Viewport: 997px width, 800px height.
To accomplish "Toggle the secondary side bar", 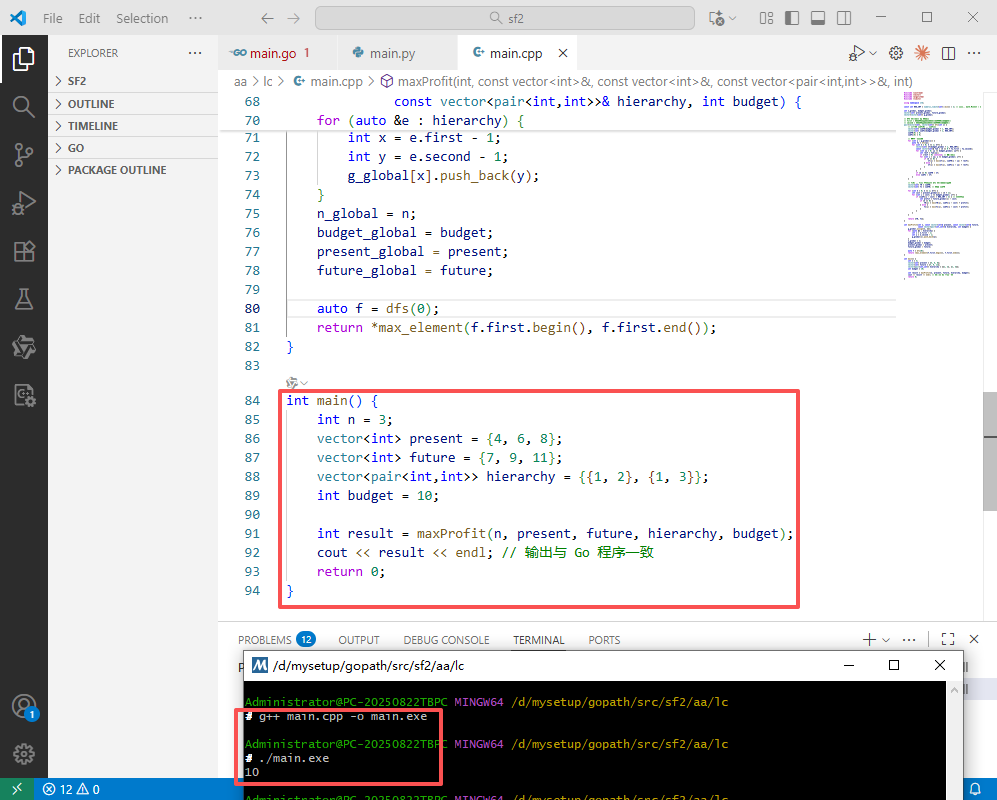I will pos(844,18).
